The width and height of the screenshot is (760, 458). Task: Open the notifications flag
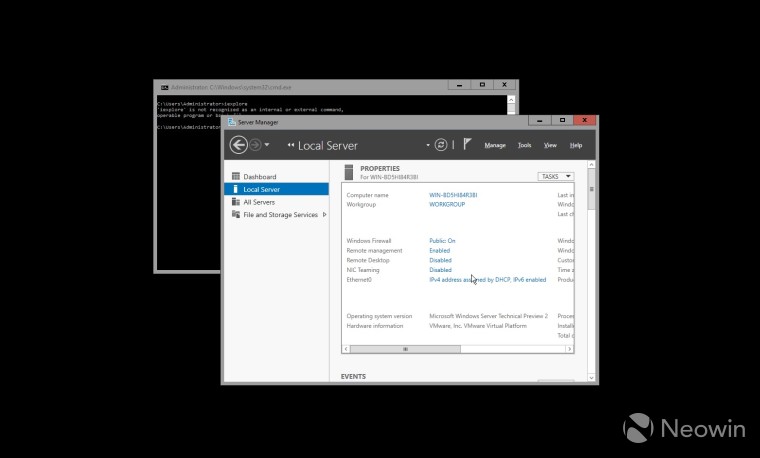(x=467, y=144)
